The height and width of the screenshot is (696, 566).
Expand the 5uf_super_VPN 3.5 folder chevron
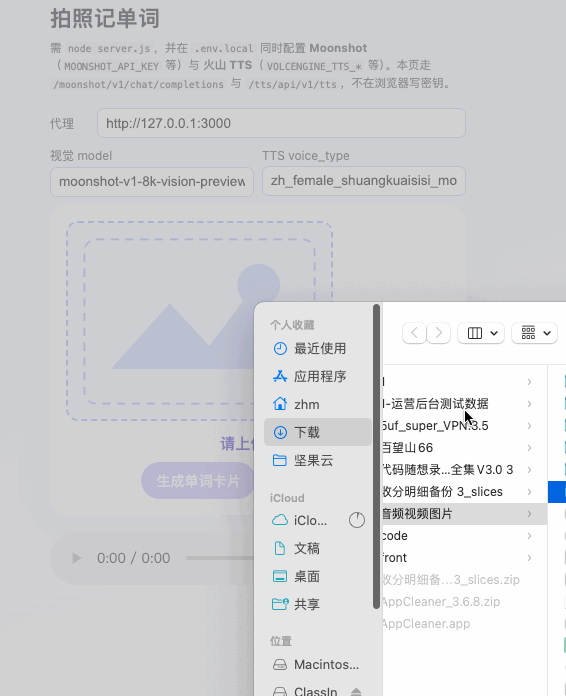(529, 426)
